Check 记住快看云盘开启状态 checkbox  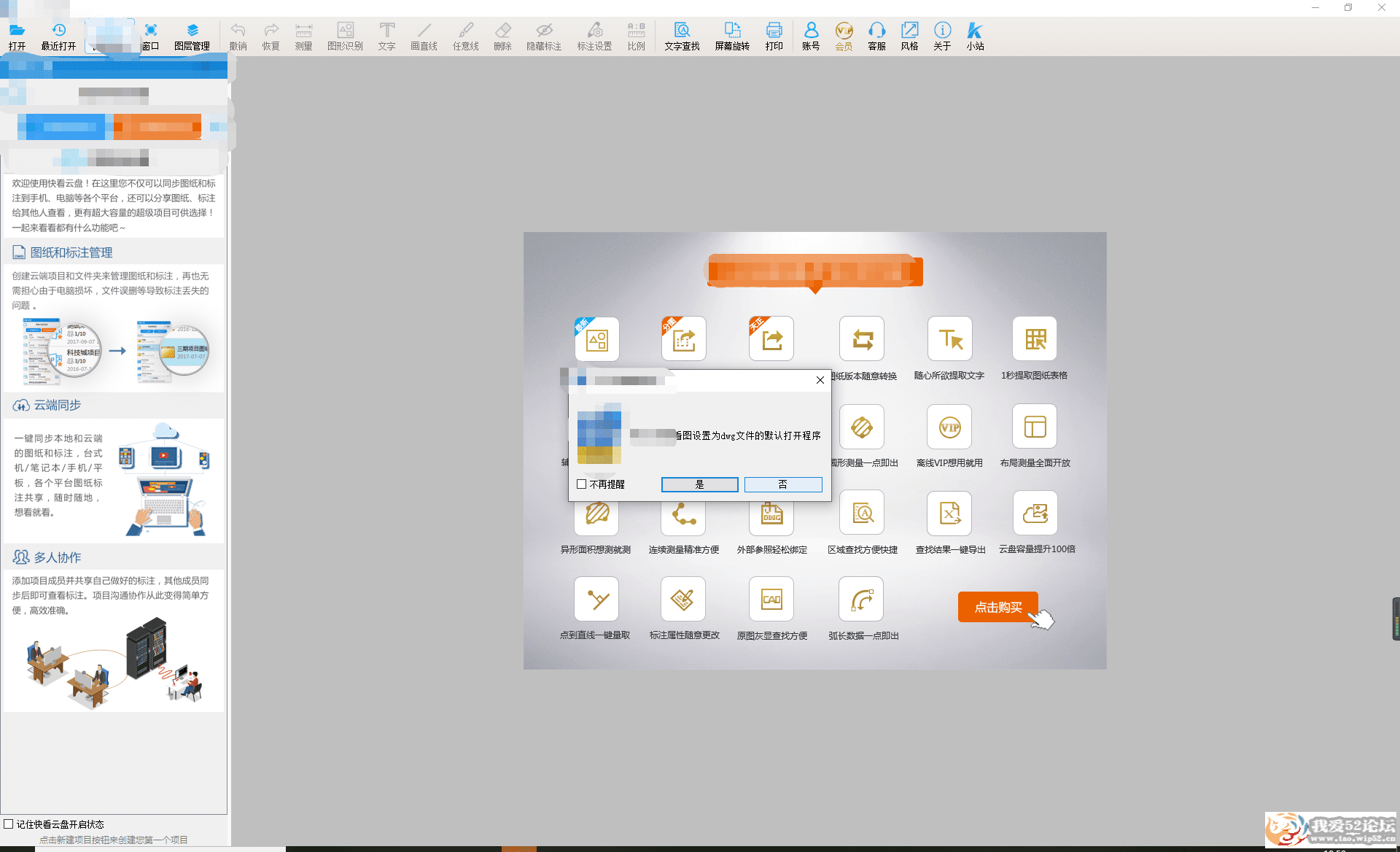9,824
